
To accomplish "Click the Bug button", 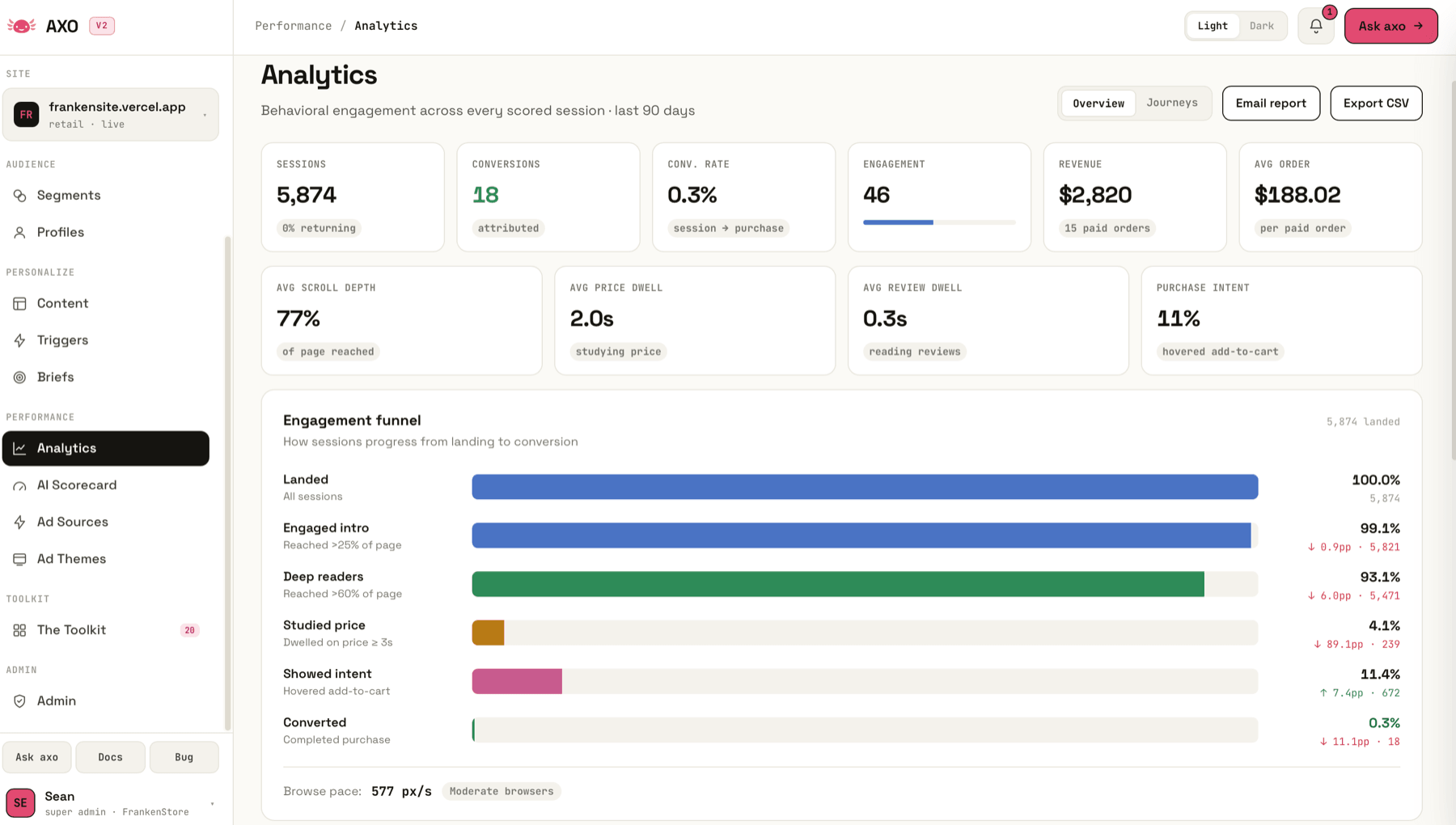I will (184, 757).
